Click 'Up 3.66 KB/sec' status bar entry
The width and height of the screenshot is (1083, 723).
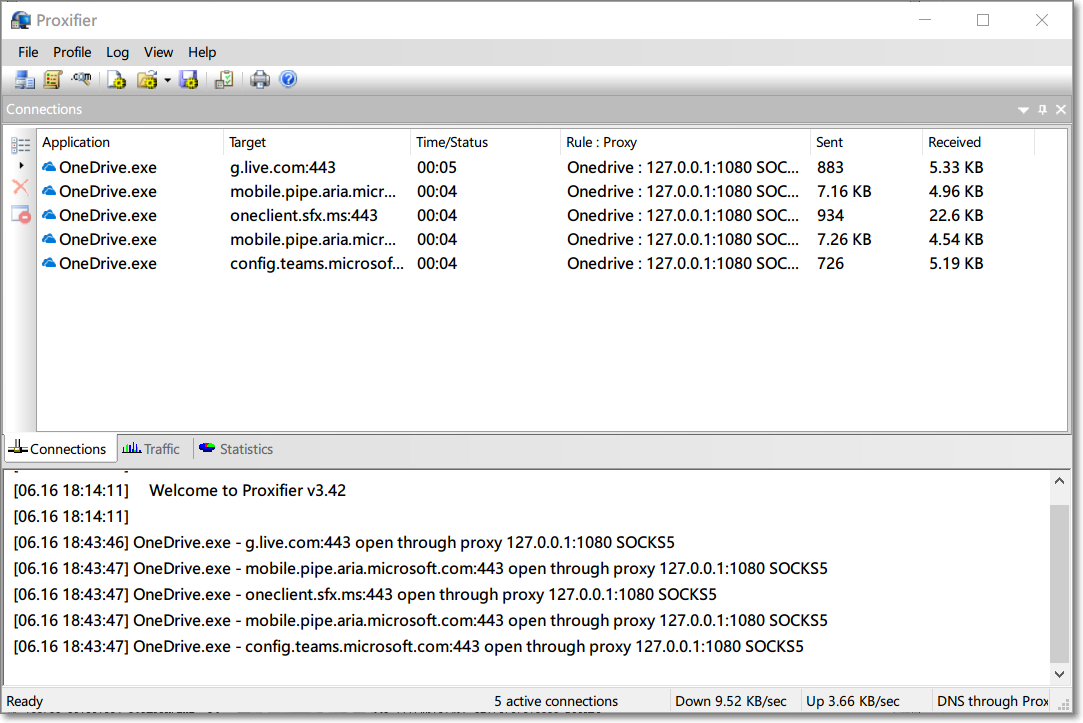(x=852, y=701)
